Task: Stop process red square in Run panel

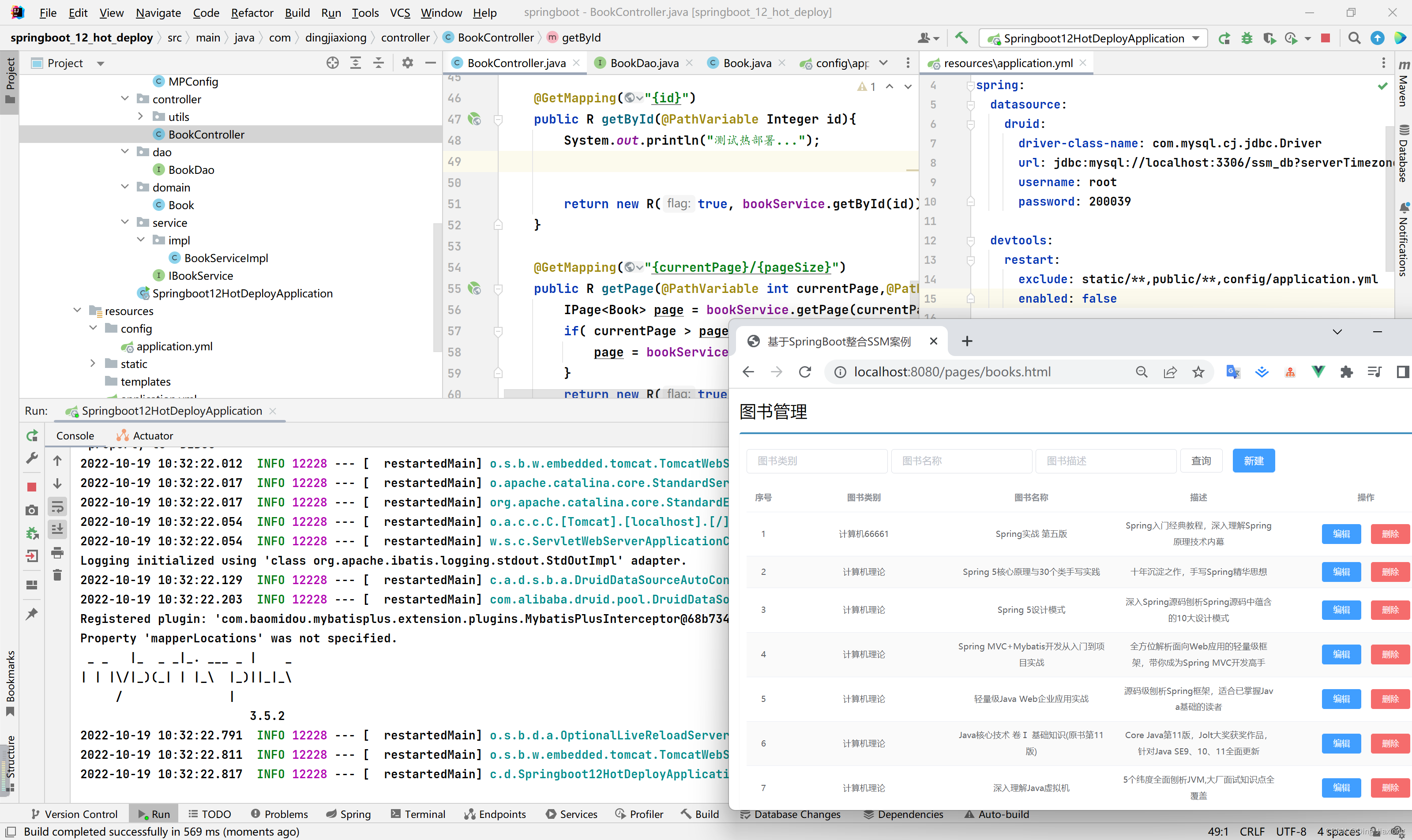Action: 32,487
